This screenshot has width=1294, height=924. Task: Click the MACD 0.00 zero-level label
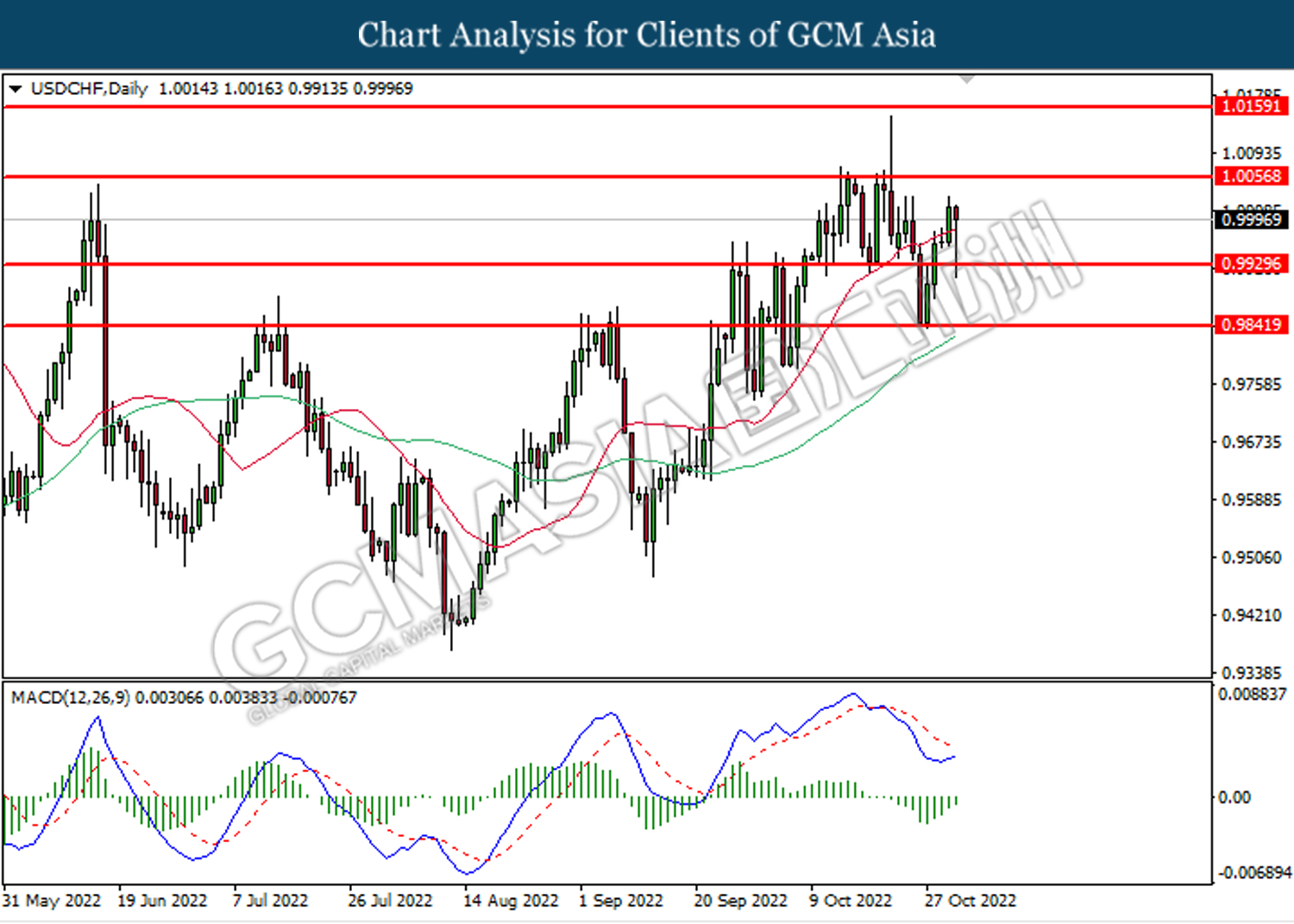(x=1234, y=797)
